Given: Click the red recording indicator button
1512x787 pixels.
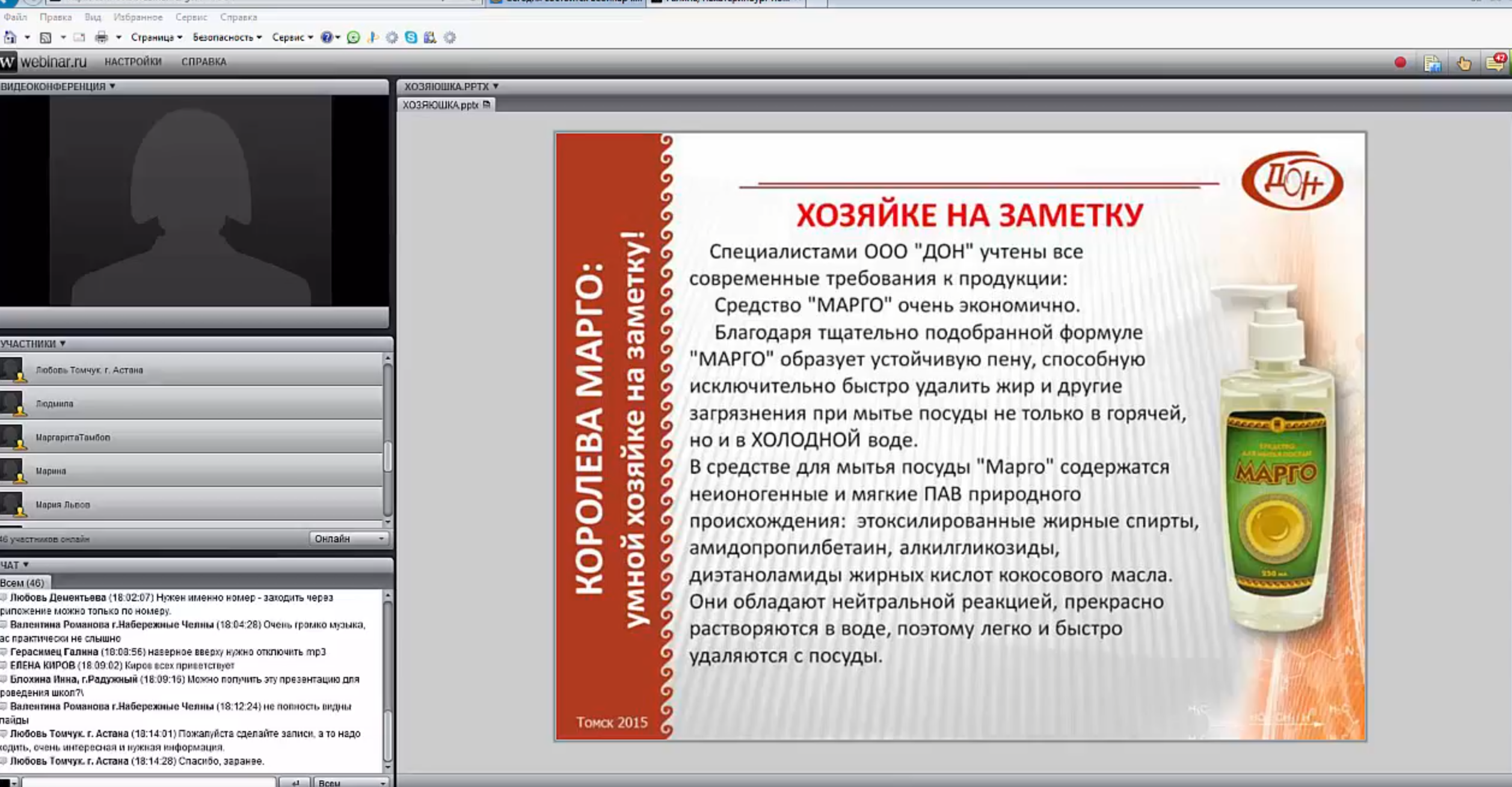Looking at the screenshot, I should 1400,63.
